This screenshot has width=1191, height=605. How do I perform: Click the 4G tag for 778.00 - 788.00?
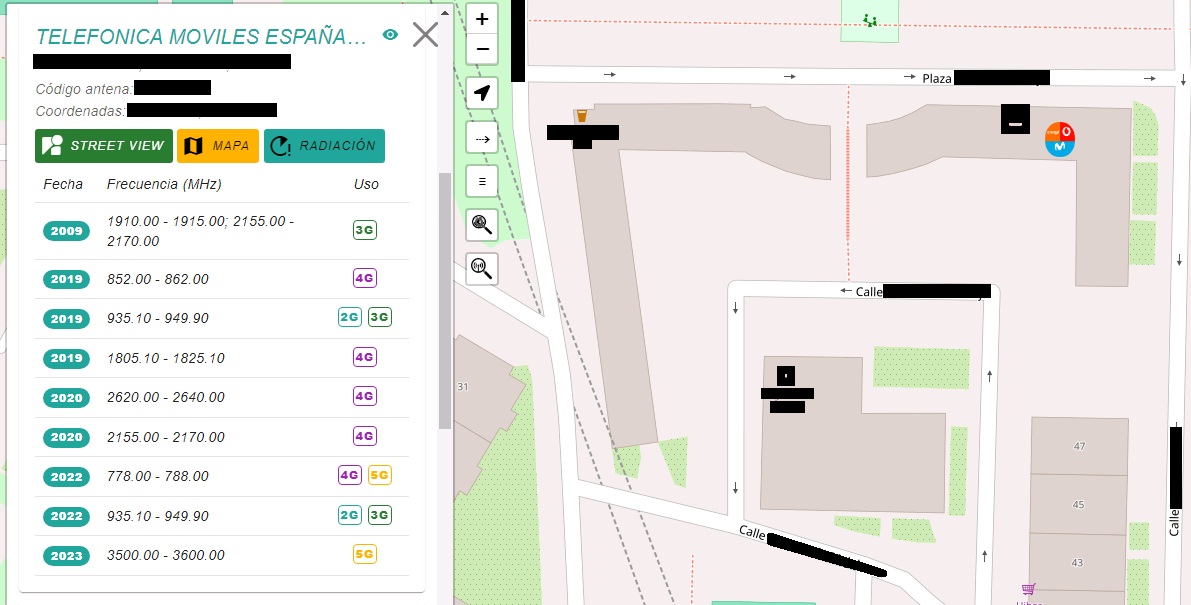(349, 476)
